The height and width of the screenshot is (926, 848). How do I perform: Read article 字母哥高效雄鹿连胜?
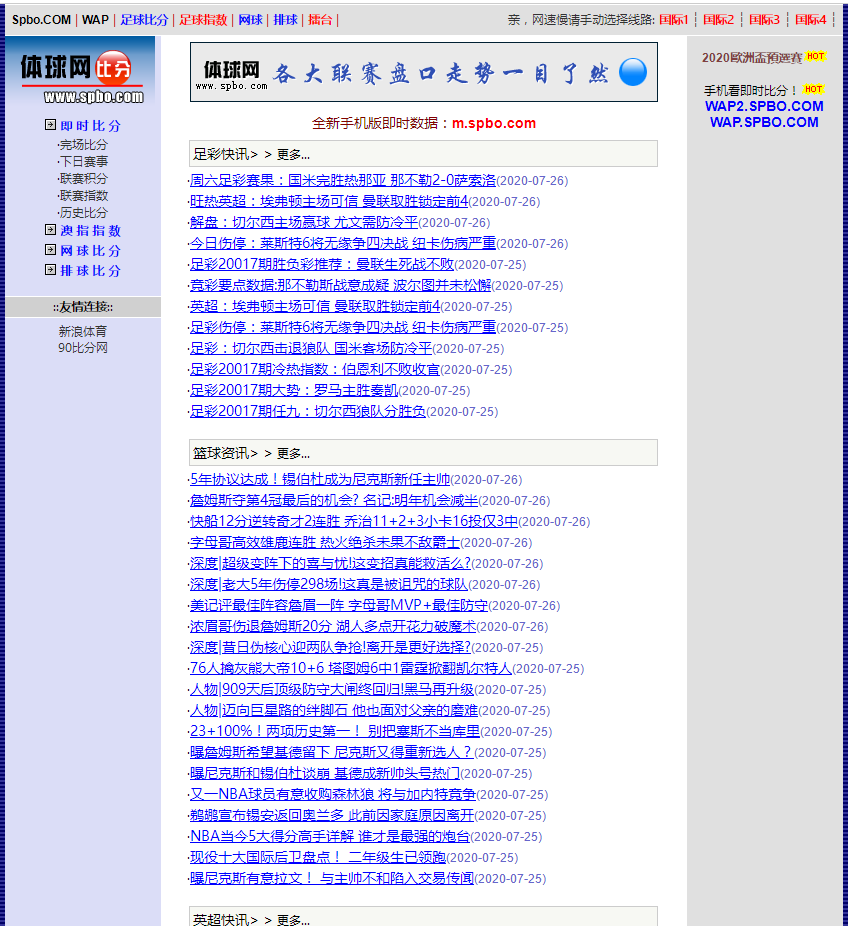(x=325, y=542)
